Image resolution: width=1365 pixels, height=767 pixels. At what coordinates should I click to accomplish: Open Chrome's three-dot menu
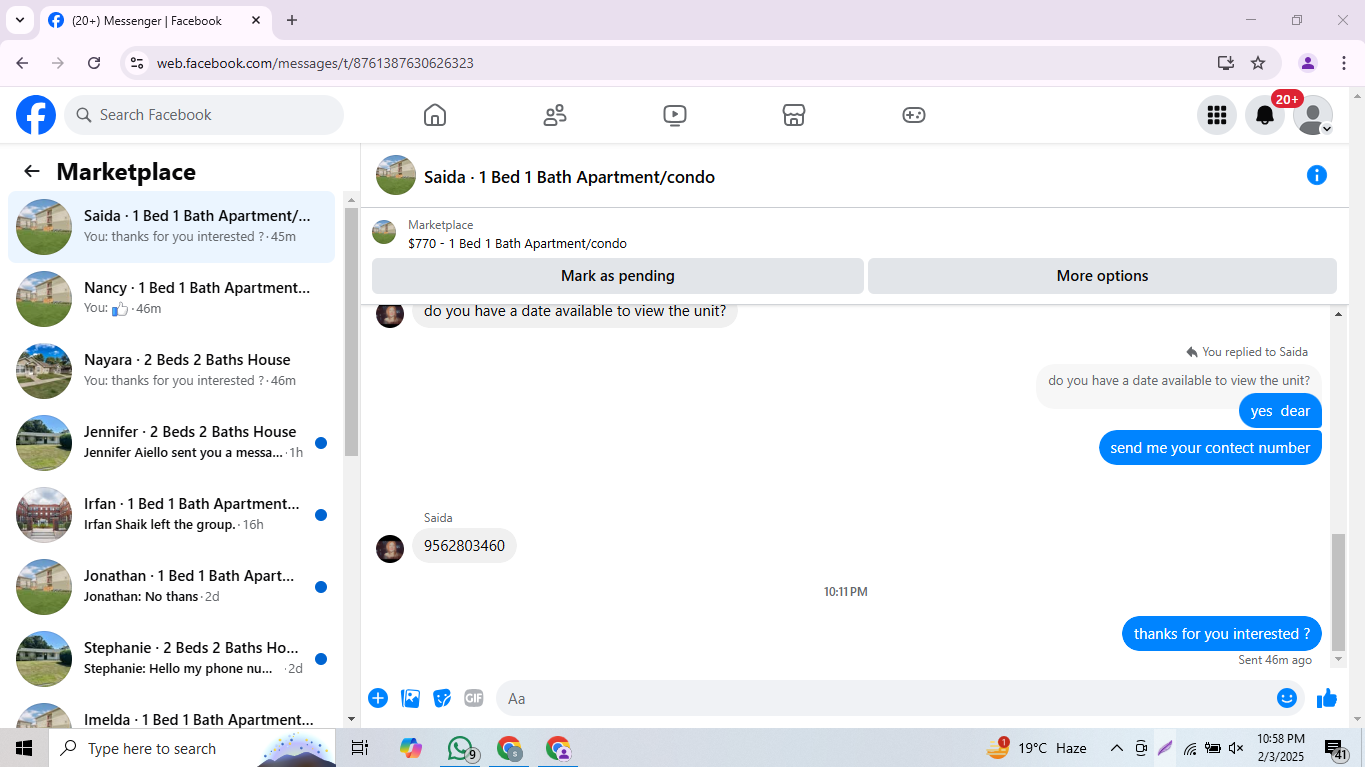click(1343, 63)
